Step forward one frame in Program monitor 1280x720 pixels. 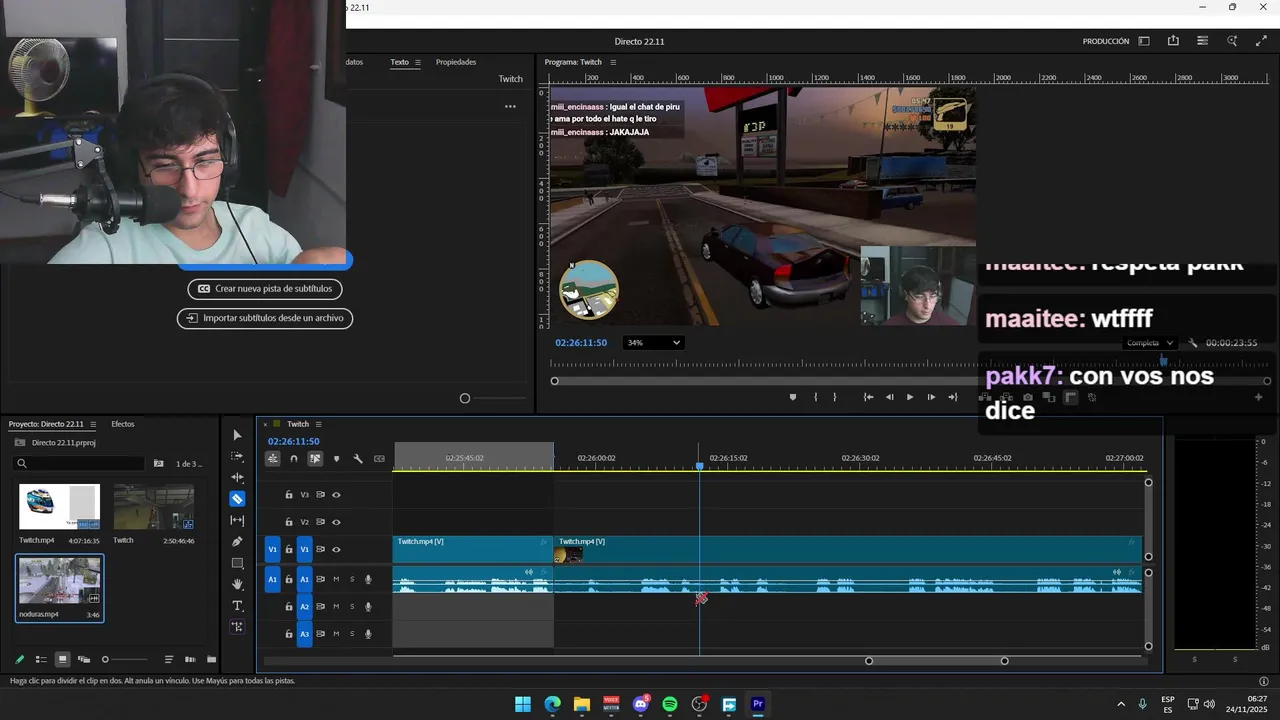(x=931, y=397)
